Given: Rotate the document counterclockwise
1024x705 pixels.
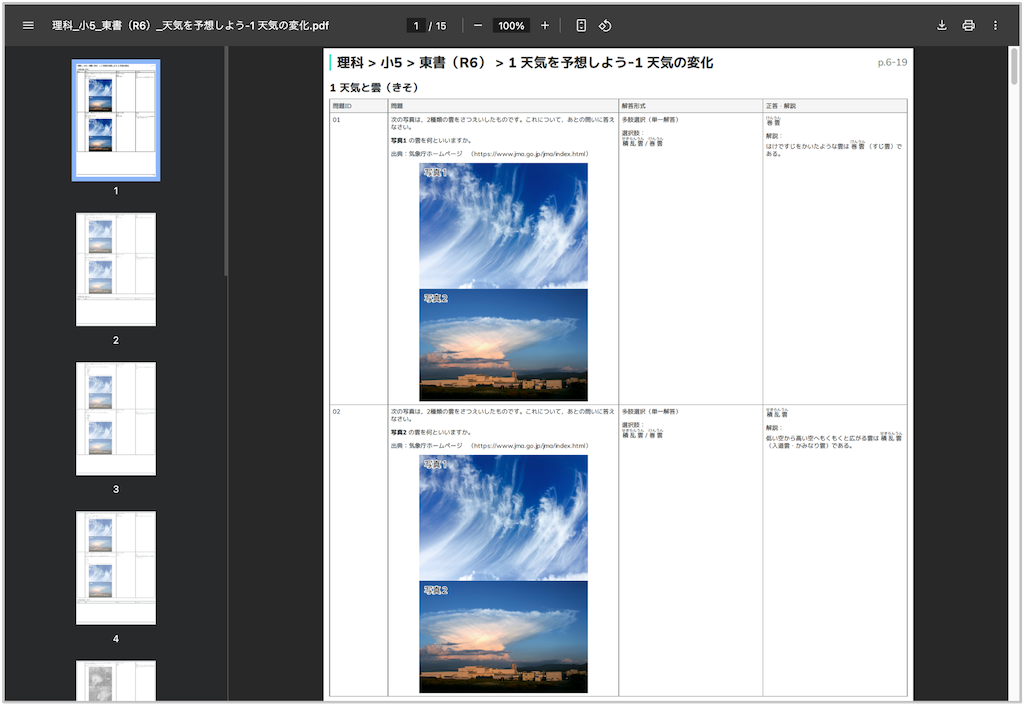Looking at the screenshot, I should coord(605,25).
